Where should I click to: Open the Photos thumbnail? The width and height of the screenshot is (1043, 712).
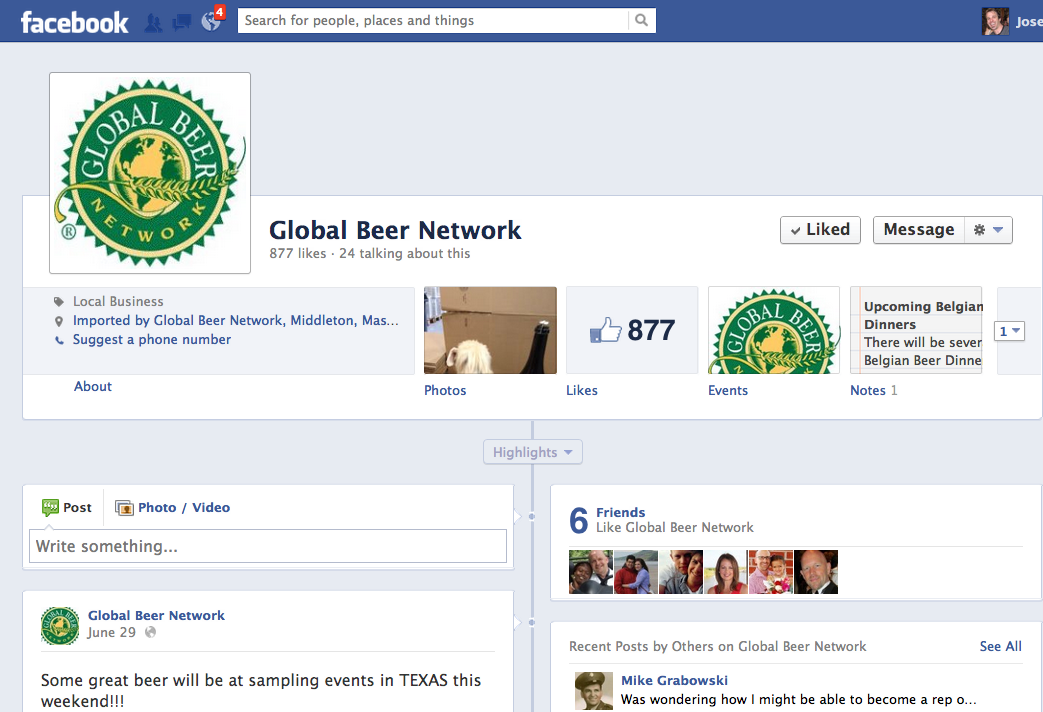[x=490, y=330]
